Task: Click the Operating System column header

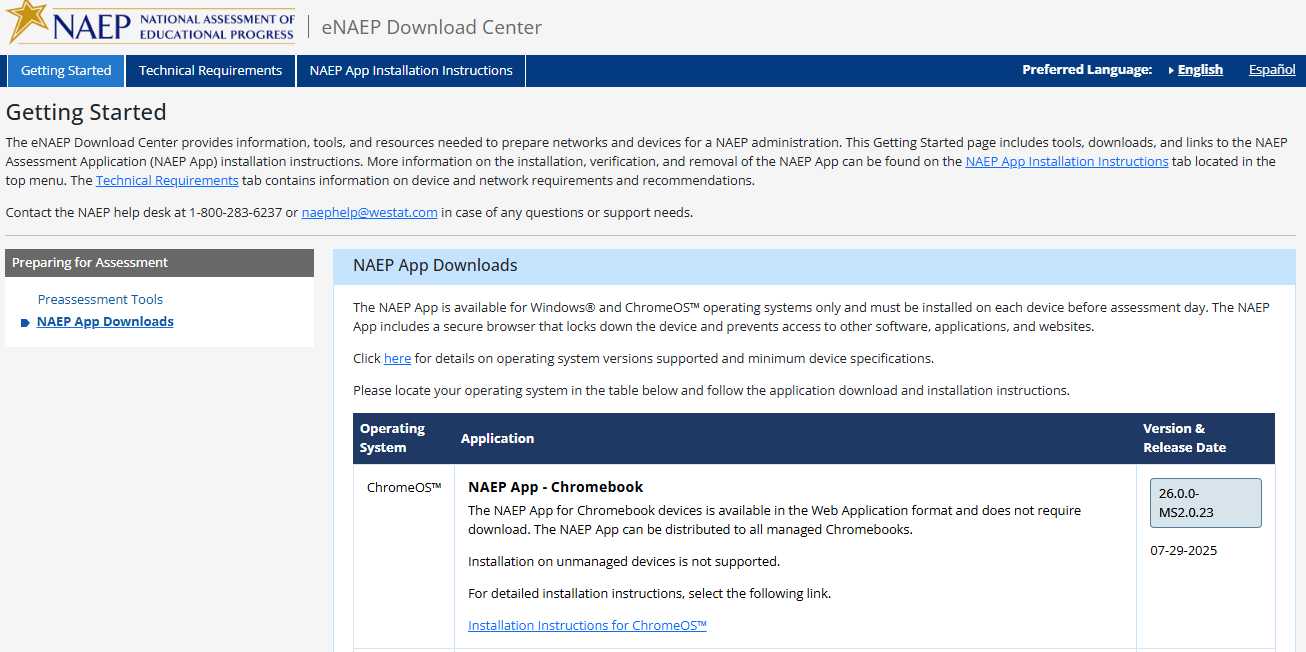Action: coord(392,438)
